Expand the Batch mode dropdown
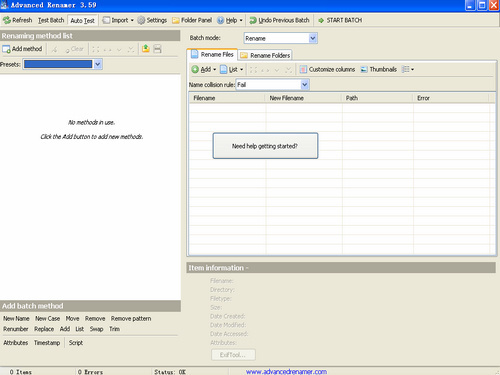500x375 pixels. click(x=312, y=38)
